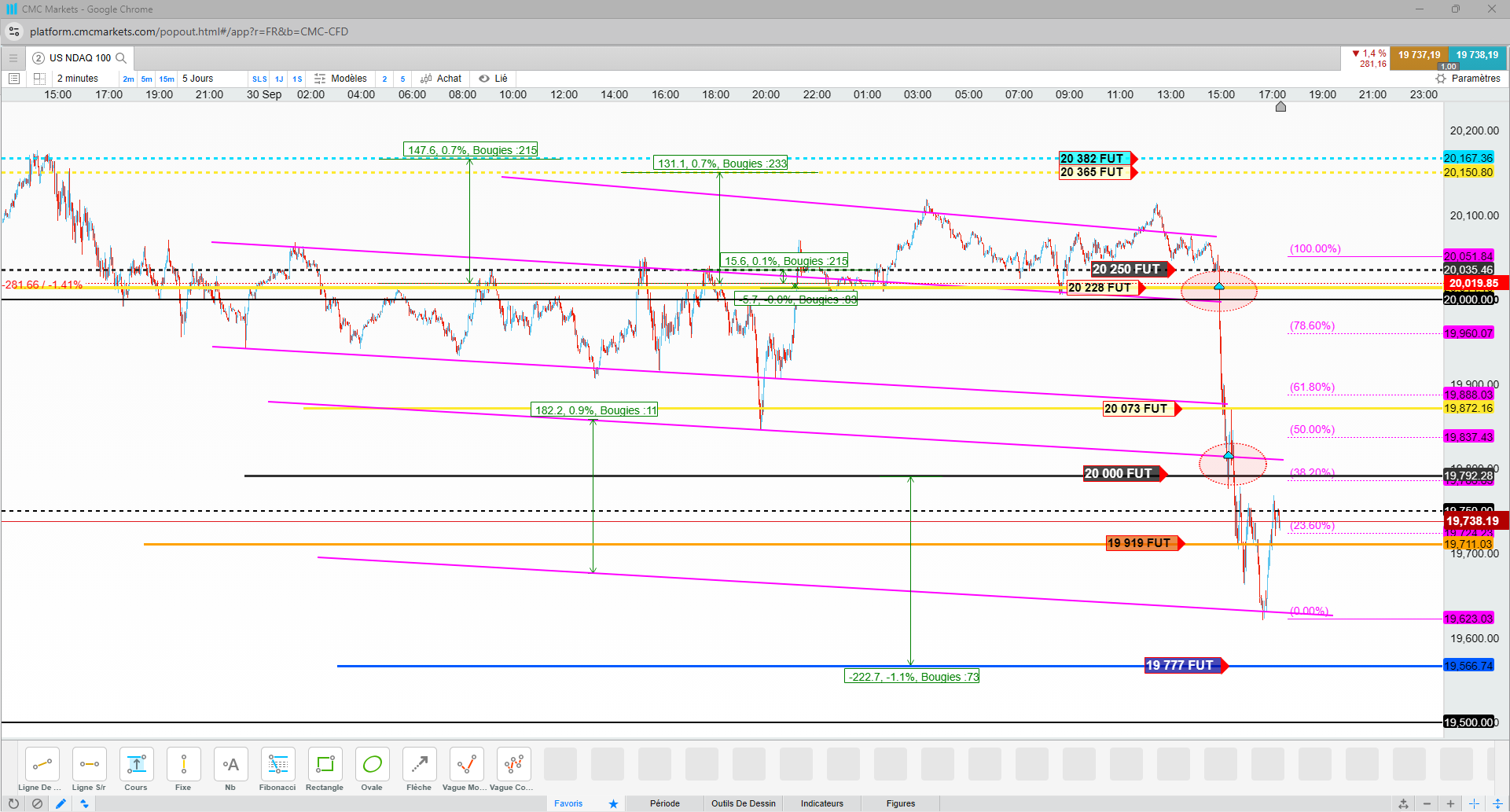Click the search magnifier beside US NDAQ 100
1510x812 pixels.
tap(121, 58)
